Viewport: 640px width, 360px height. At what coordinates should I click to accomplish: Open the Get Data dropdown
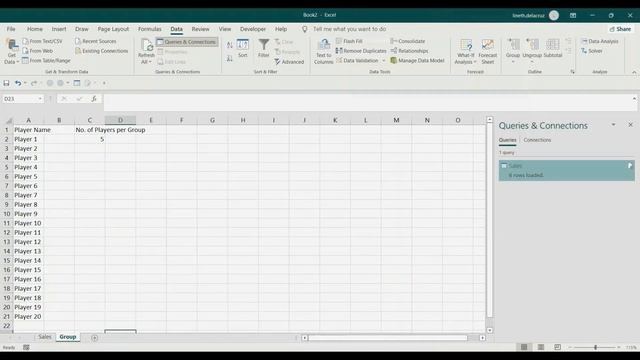[11, 51]
